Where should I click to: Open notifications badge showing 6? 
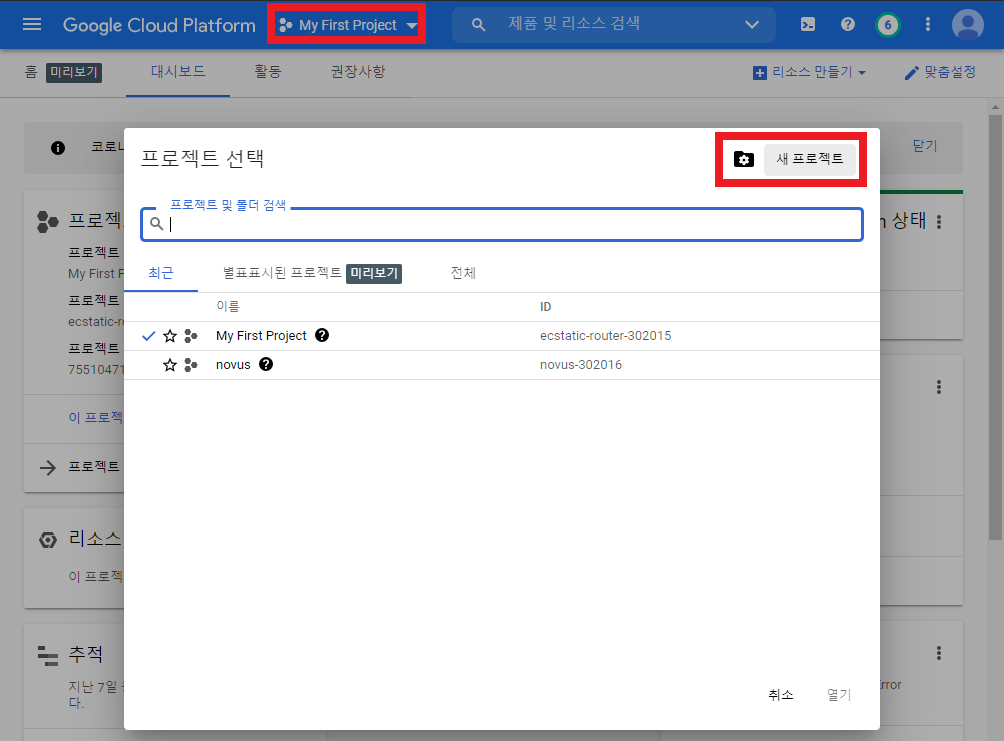coord(887,25)
